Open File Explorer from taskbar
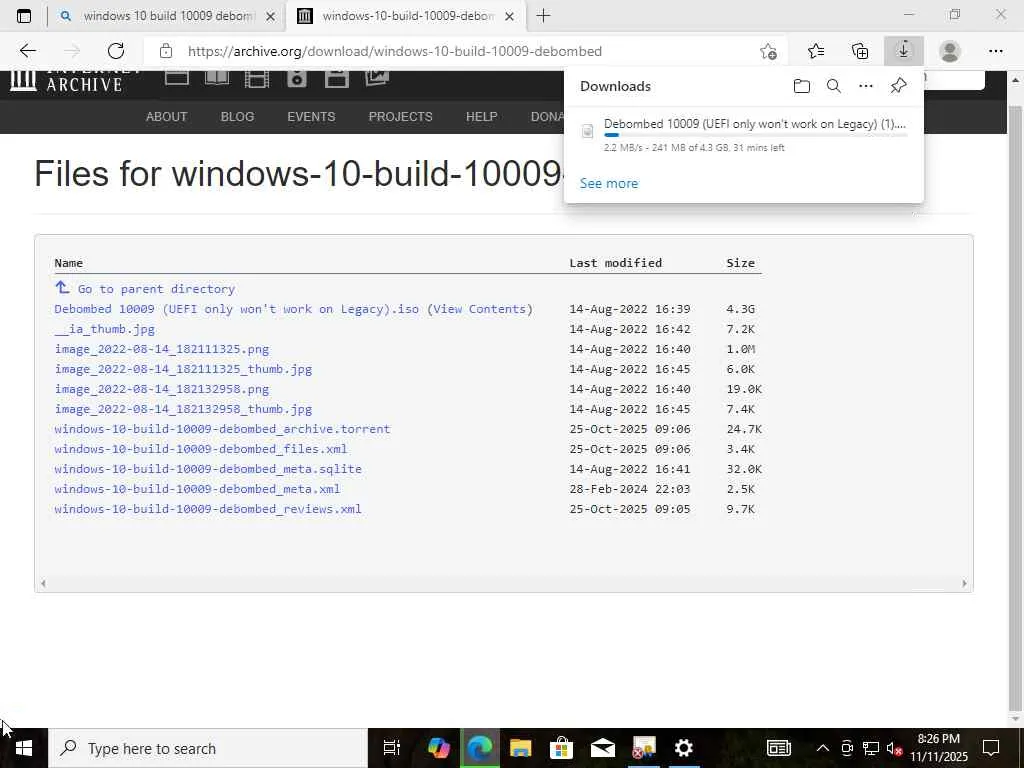 (x=520, y=748)
